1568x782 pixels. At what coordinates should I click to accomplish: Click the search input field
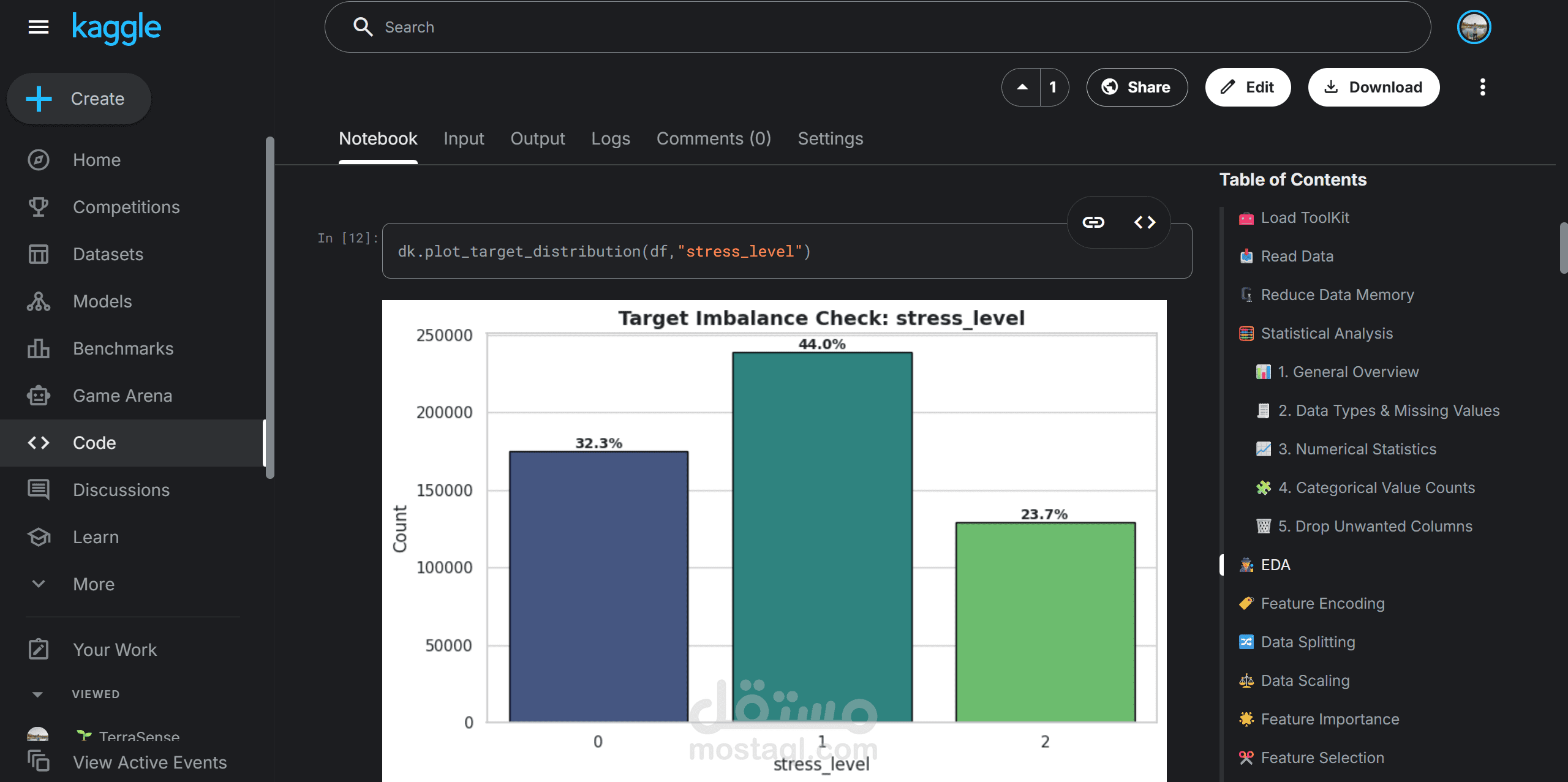tap(876, 27)
